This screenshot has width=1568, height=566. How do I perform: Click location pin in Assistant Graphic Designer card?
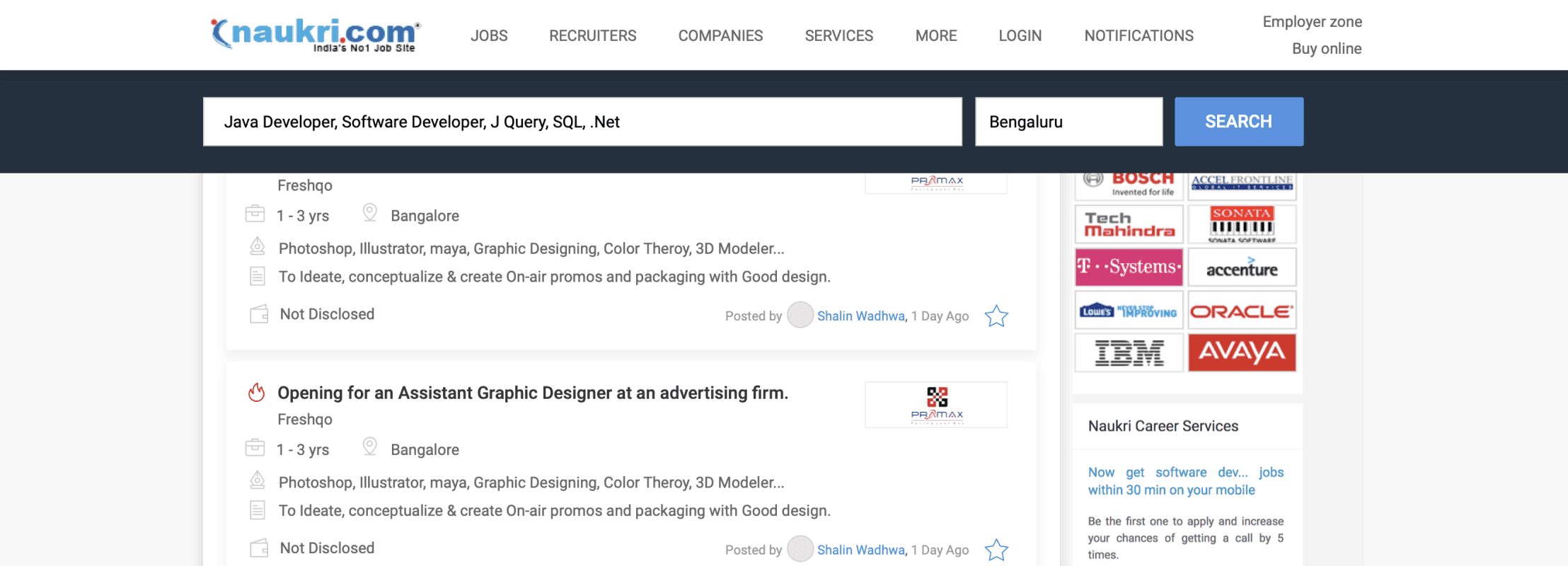pyautogui.click(x=369, y=447)
